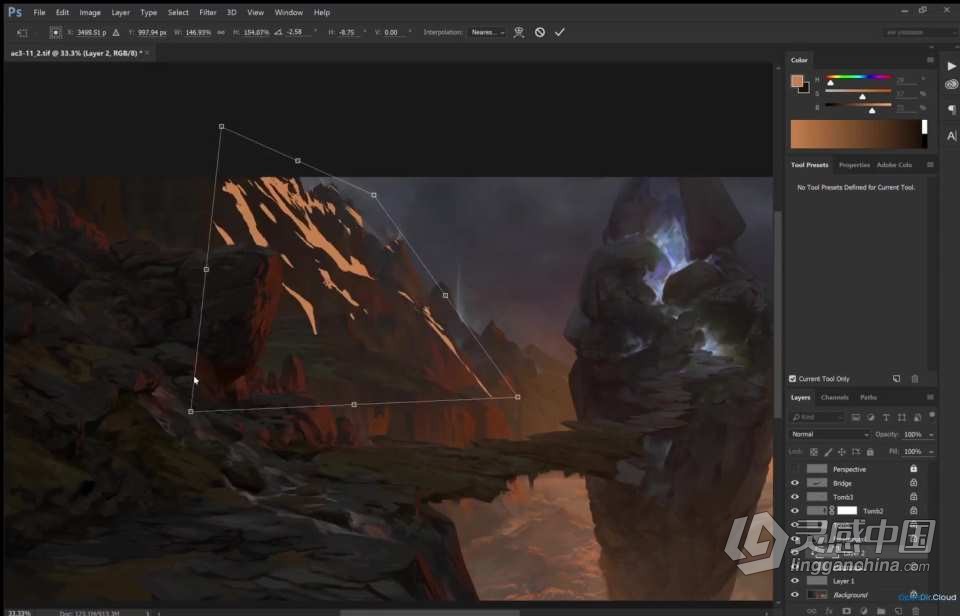960x616 pixels.
Task: Delete tool preset trash icon
Action: pyautogui.click(x=915, y=379)
